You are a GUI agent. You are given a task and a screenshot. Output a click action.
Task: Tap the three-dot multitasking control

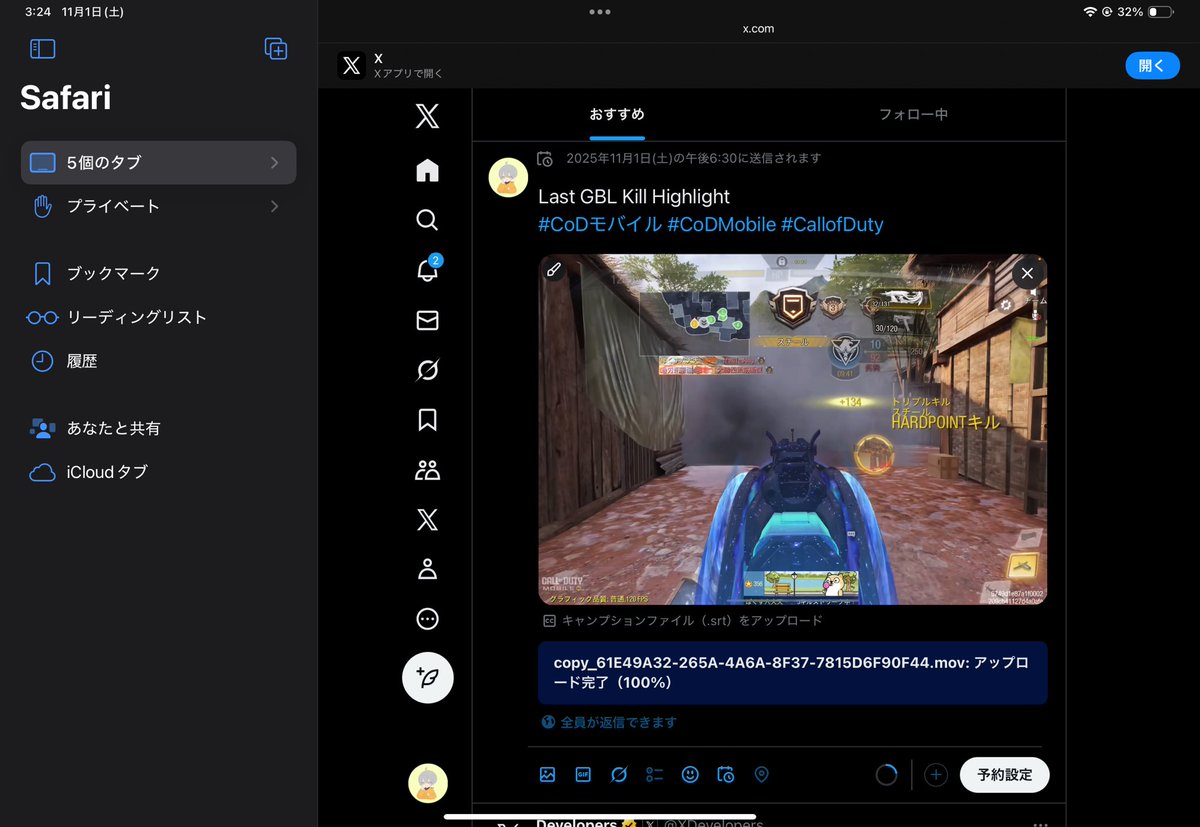[x=600, y=11]
